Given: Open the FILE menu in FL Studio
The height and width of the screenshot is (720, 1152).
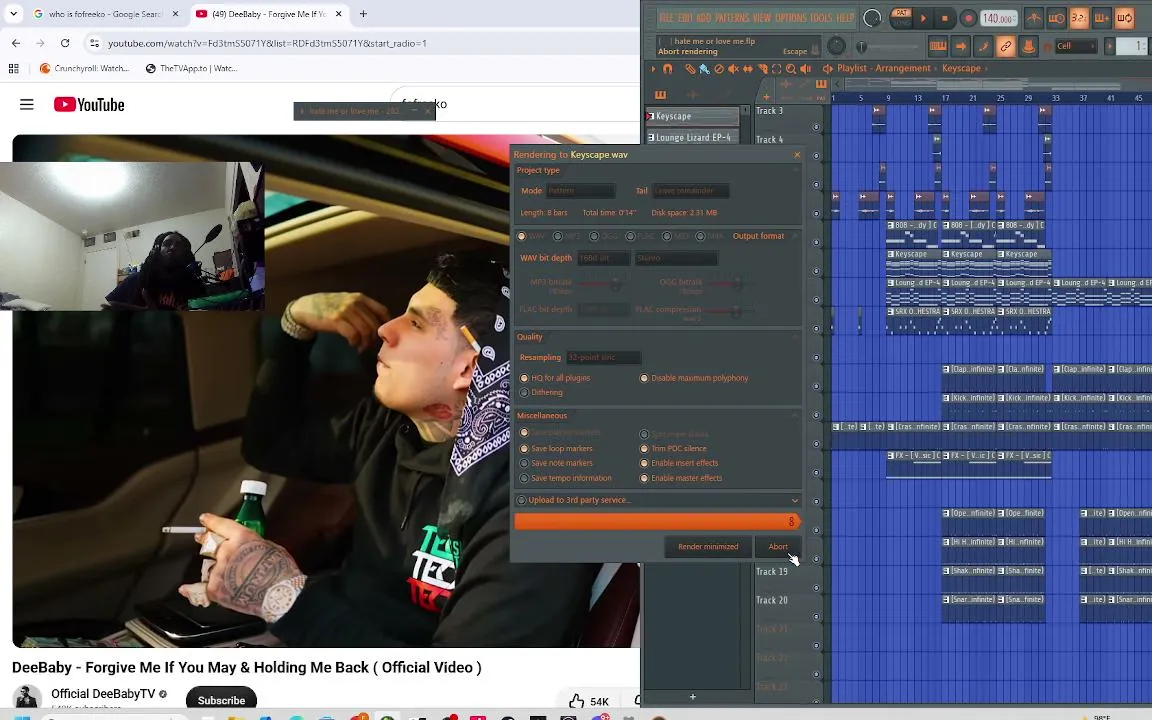Looking at the screenshot, I should click(x=666, y=18).
